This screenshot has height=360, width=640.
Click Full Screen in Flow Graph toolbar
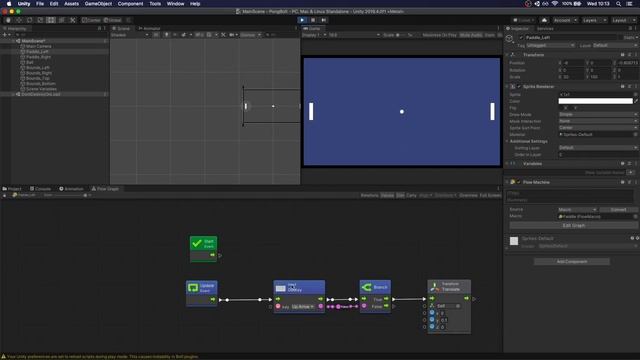tap(490, 196)
